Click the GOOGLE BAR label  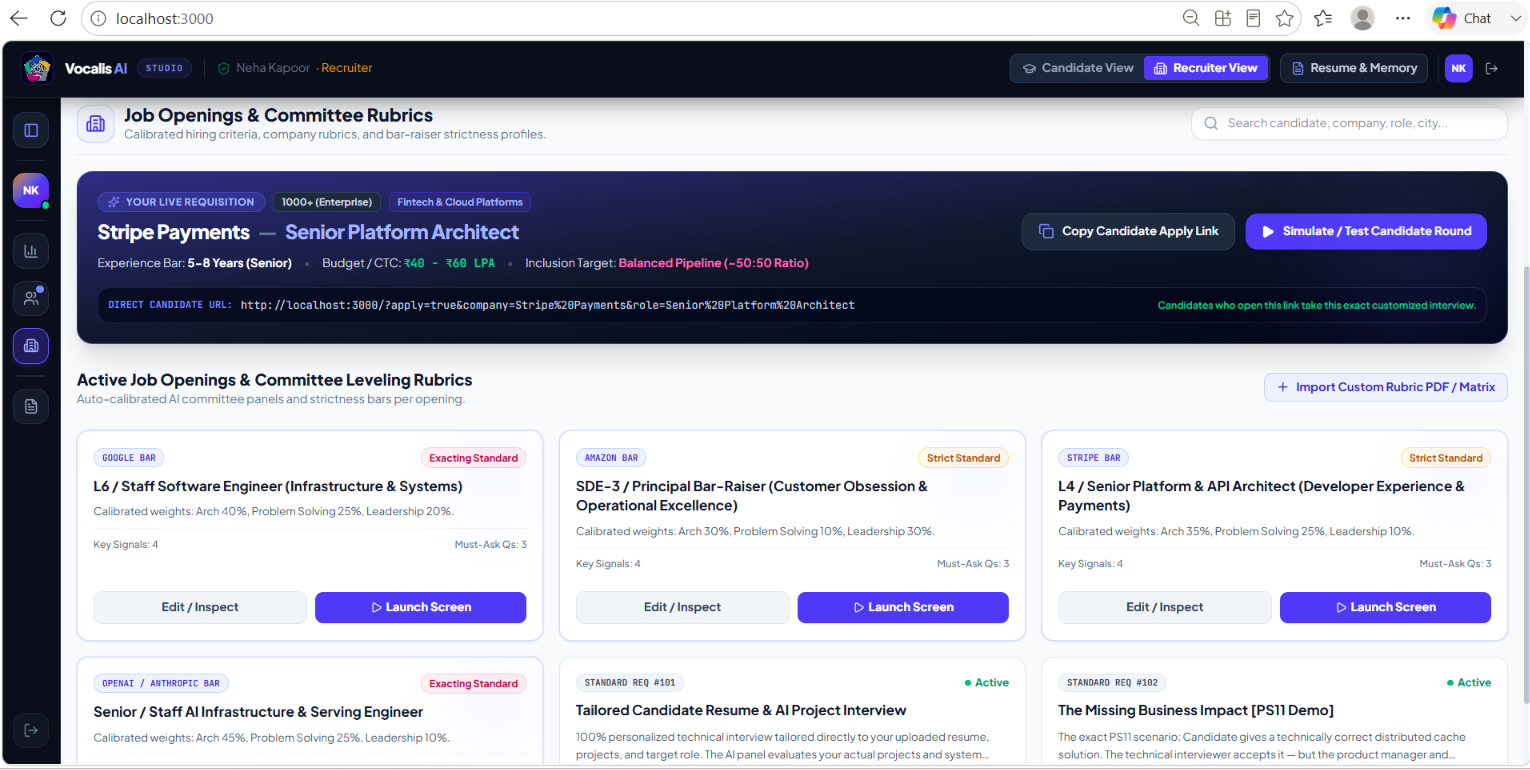point(129,458)
